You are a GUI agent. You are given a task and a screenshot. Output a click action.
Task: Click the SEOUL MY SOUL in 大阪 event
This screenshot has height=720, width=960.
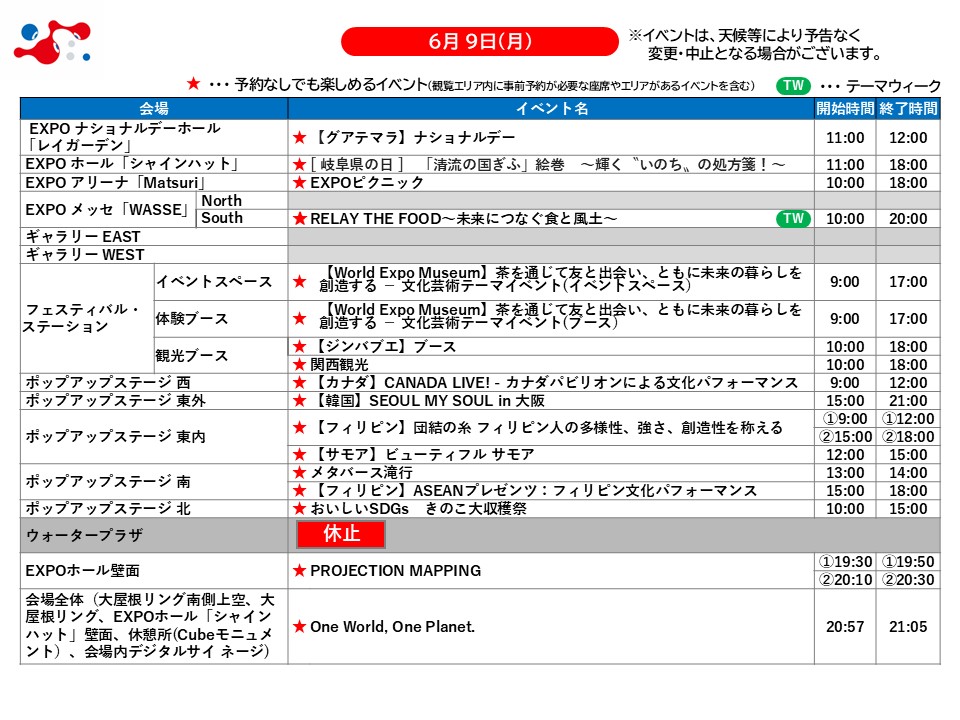pyautogui.click(x=430, y=401)
